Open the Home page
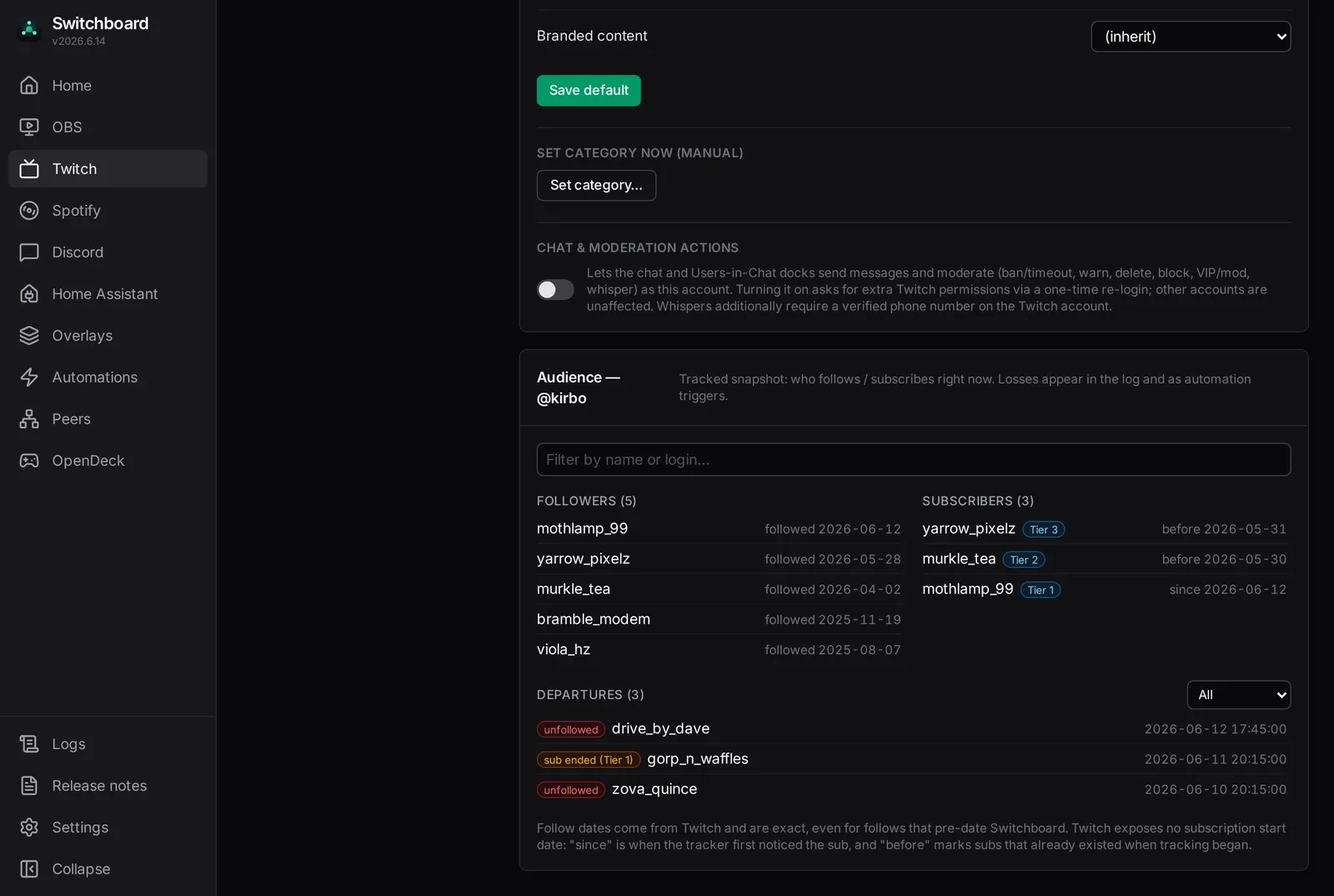 click(108, 85)
